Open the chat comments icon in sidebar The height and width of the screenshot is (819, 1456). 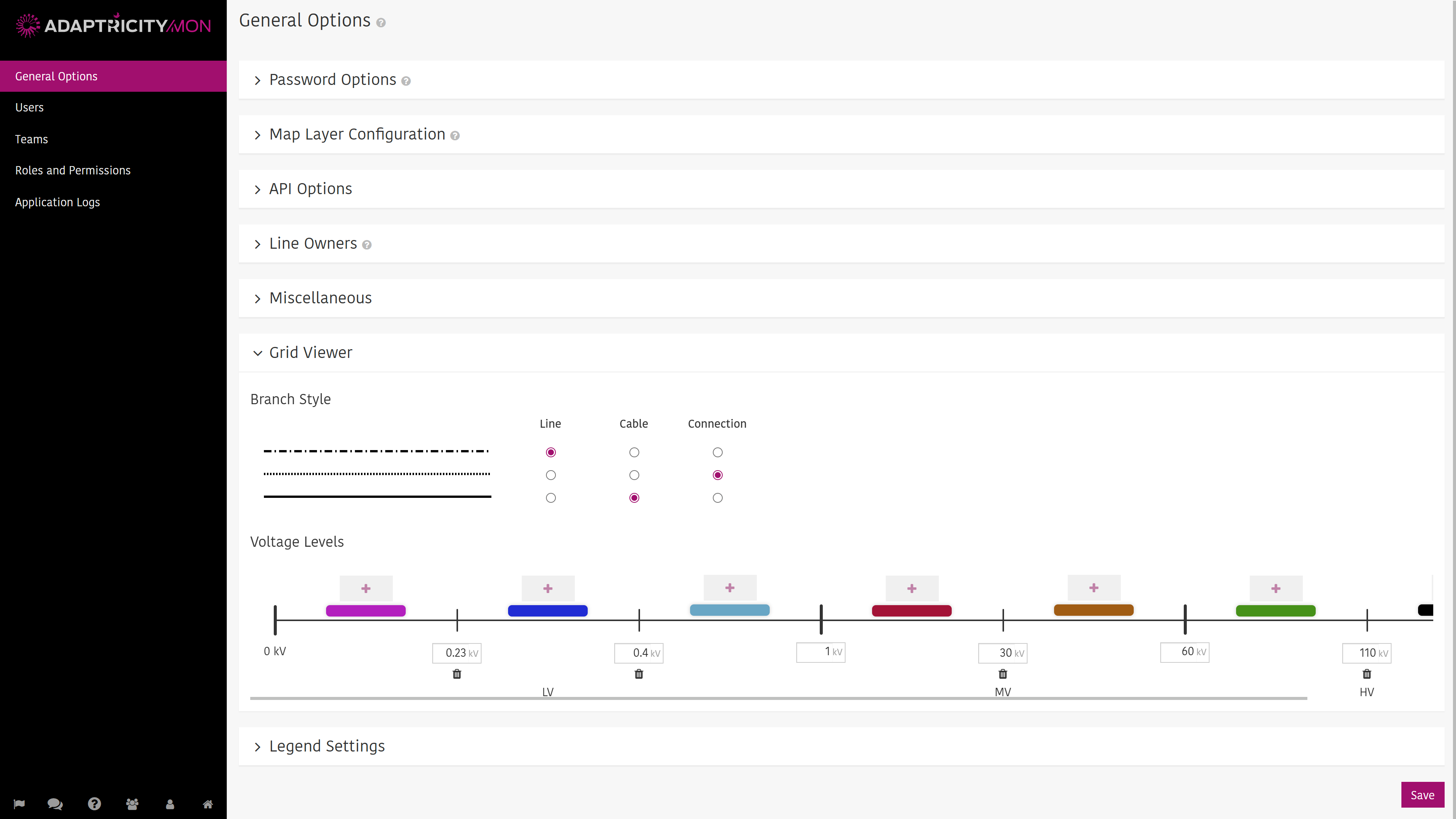(55, 804)
